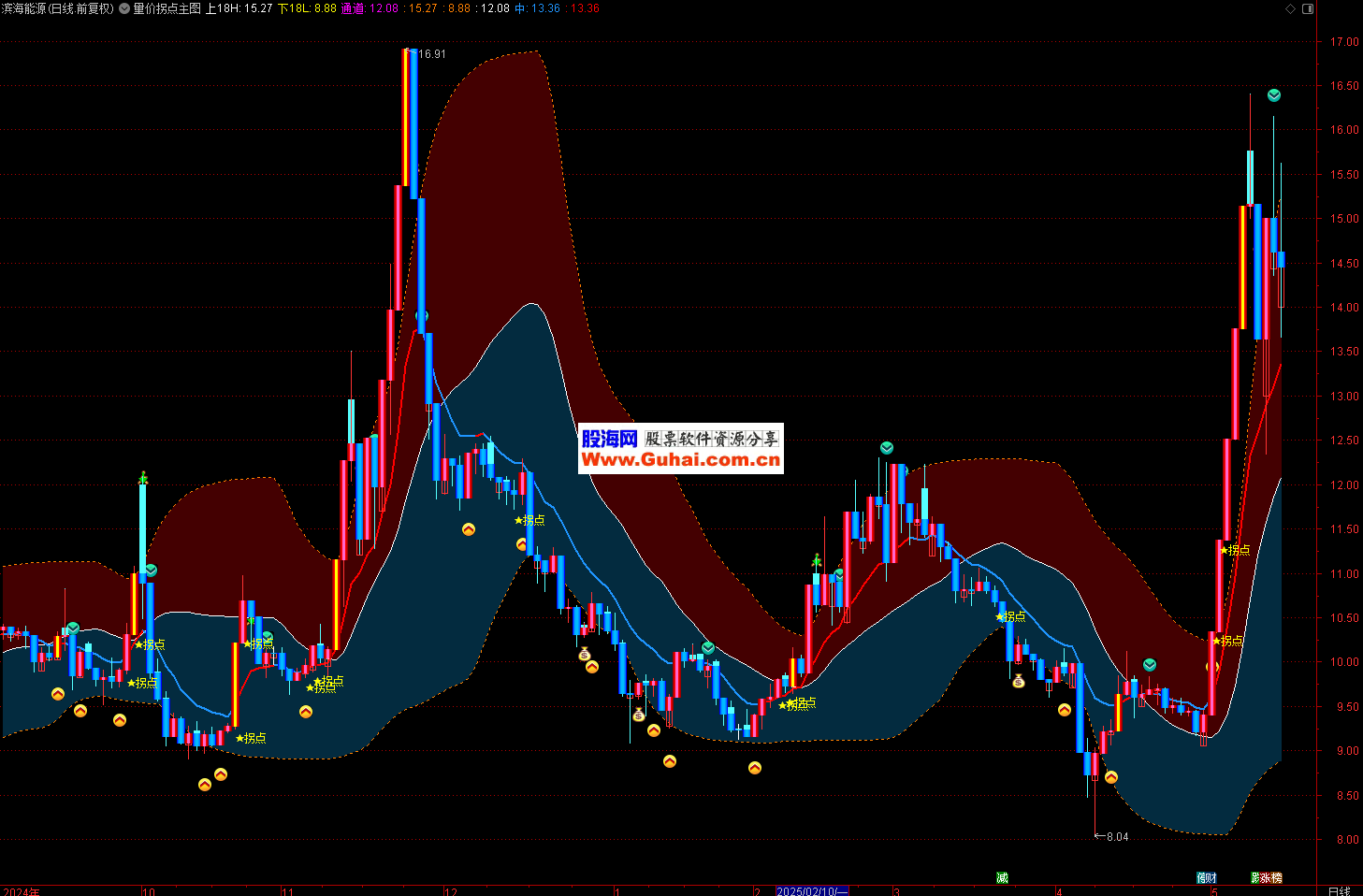Click the diamond icon in top-right corner
The height and width of the screenshot is (896, 1363).
coord(1291,8)
